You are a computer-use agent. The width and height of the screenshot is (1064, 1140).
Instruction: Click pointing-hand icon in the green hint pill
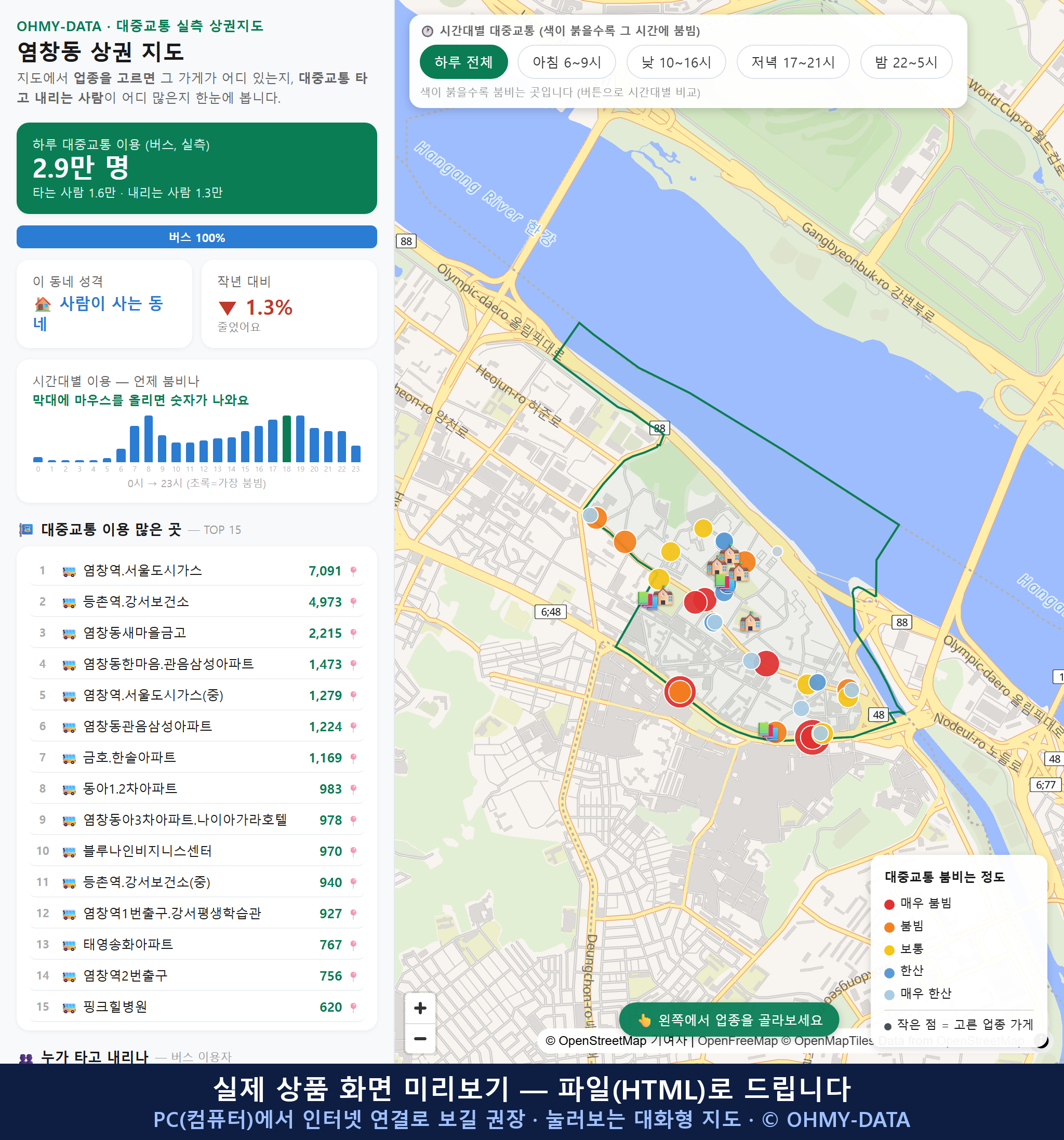coord(645,1020)
